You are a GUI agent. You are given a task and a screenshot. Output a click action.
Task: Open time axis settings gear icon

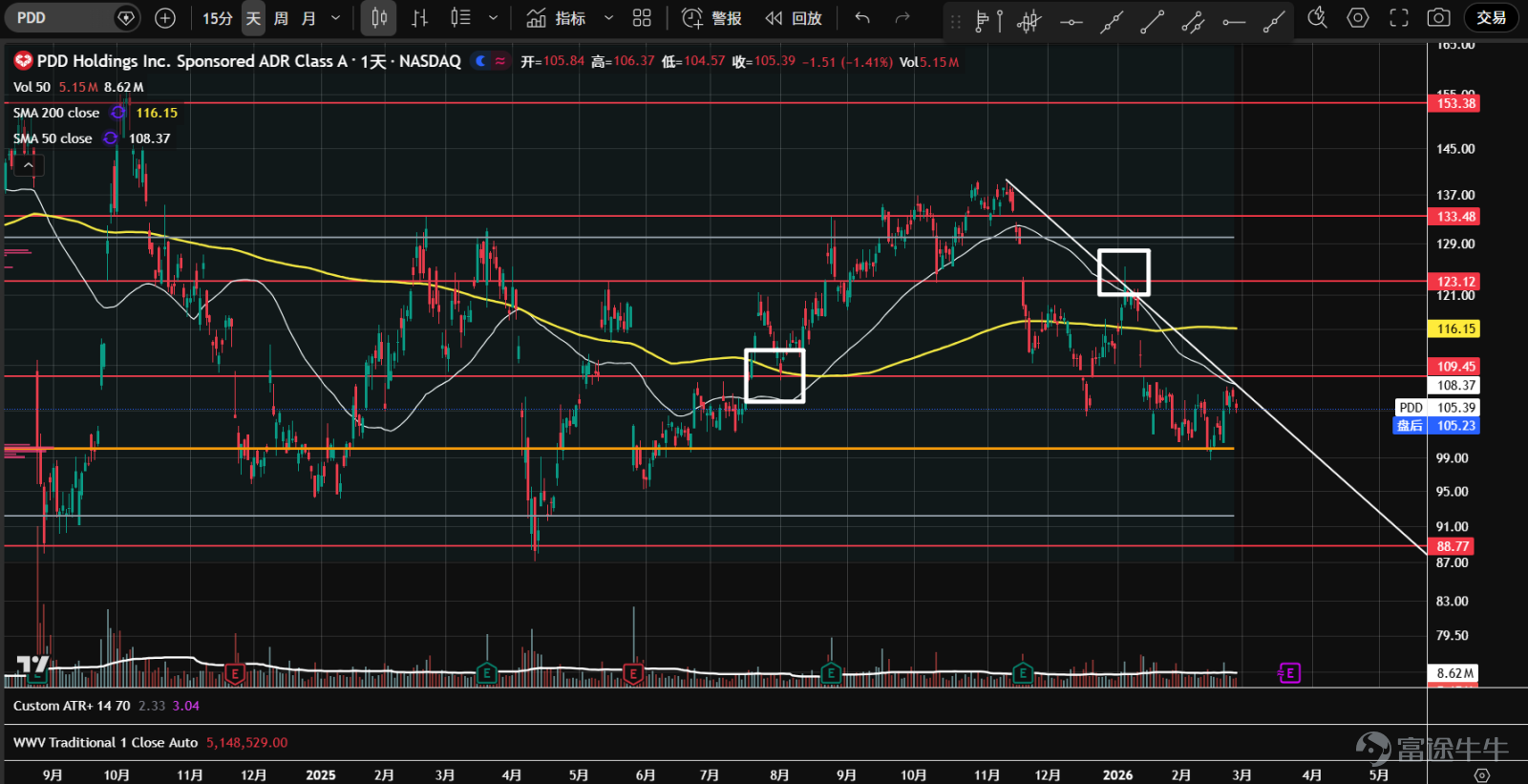pos(1481,774)
